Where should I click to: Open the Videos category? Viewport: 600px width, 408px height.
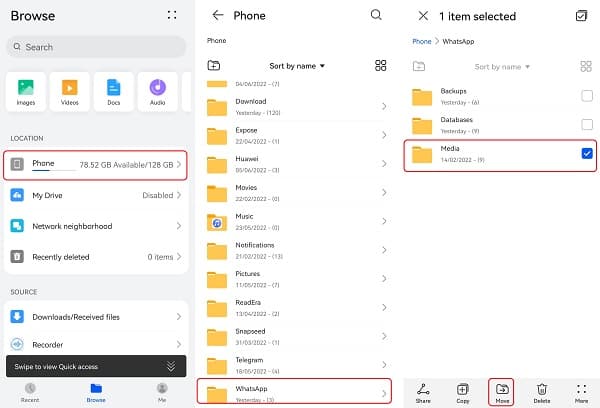70,92
